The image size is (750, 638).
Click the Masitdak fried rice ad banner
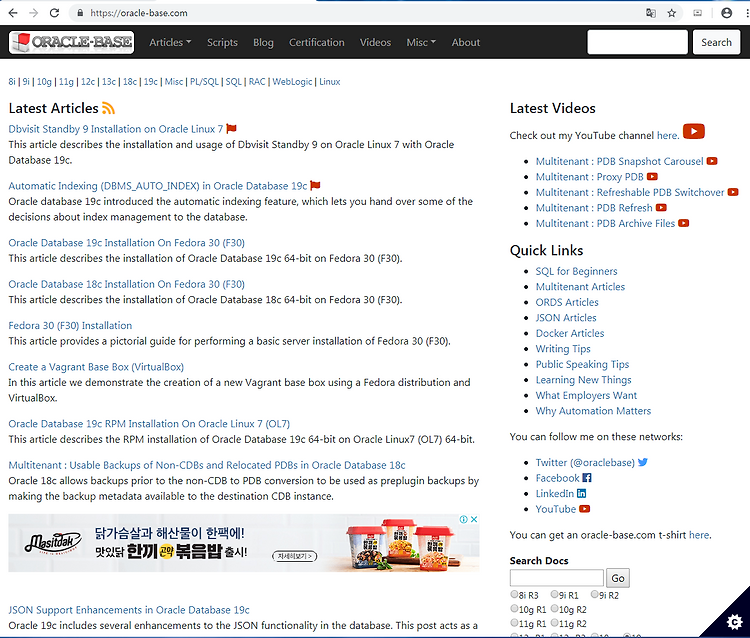point(244,543)
